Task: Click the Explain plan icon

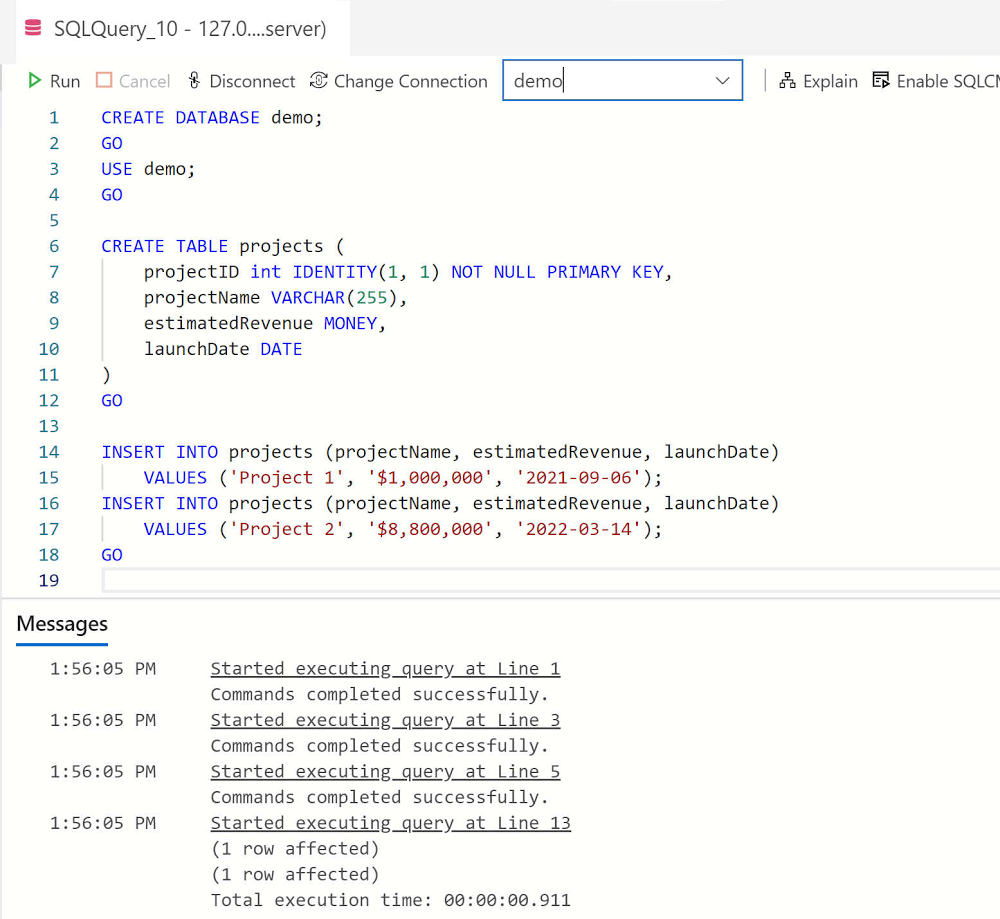Action: pos(787,81)
